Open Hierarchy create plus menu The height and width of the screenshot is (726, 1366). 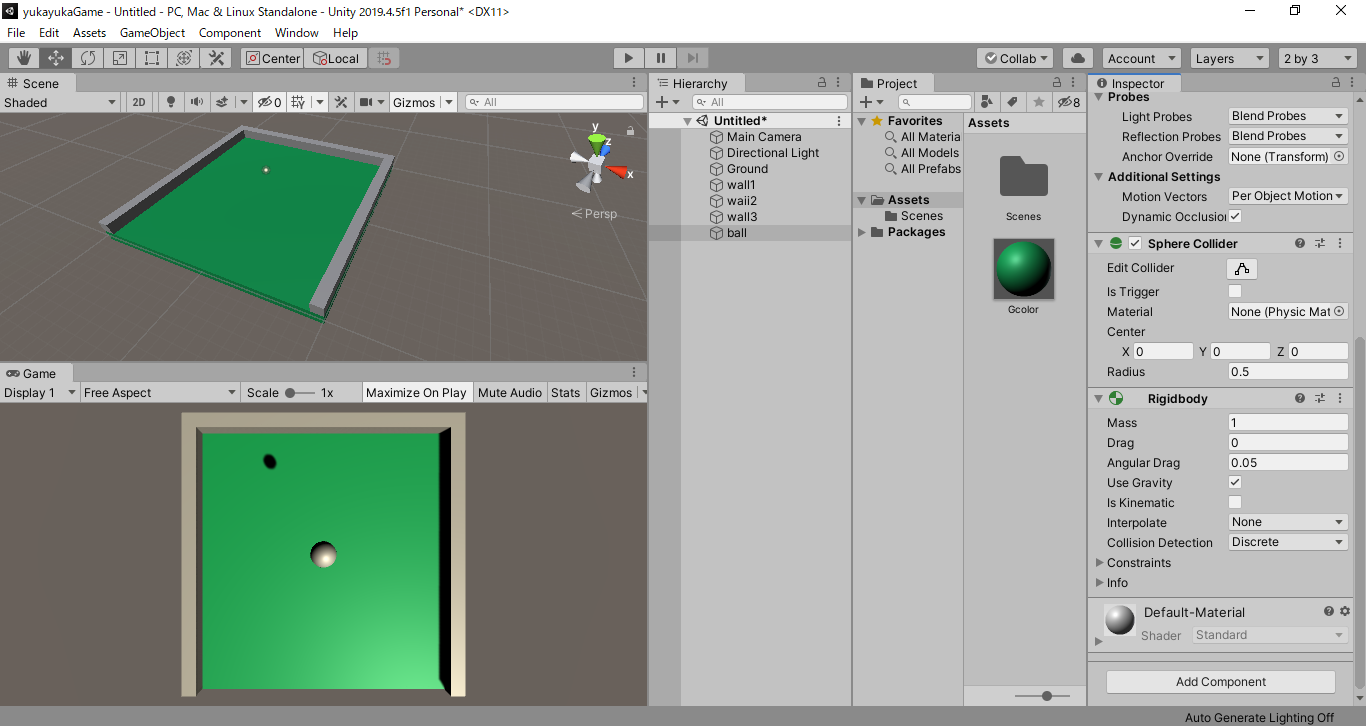click(x=666, y=102)
